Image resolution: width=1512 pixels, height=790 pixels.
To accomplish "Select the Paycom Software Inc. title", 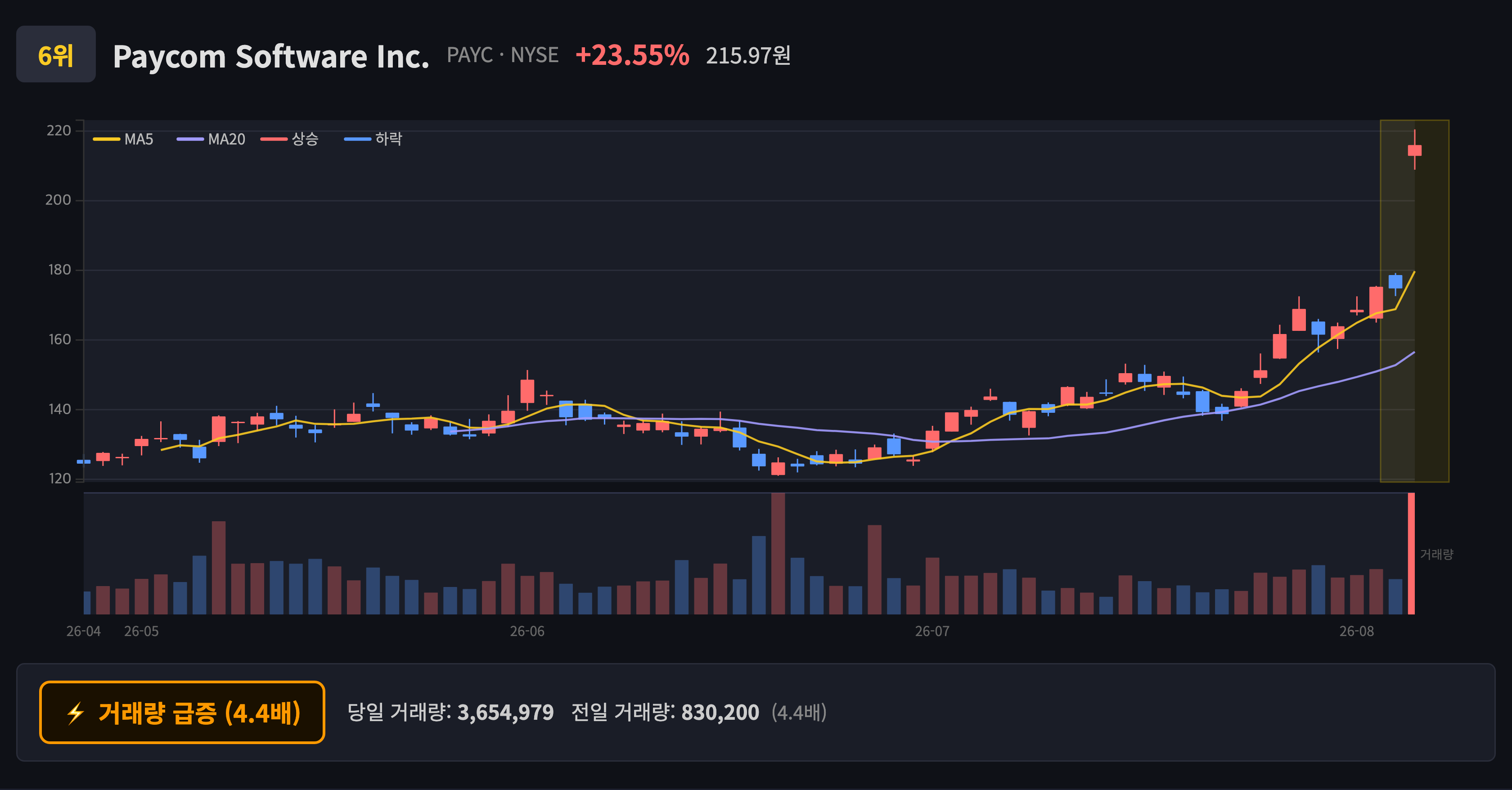I will pos(270,56).
